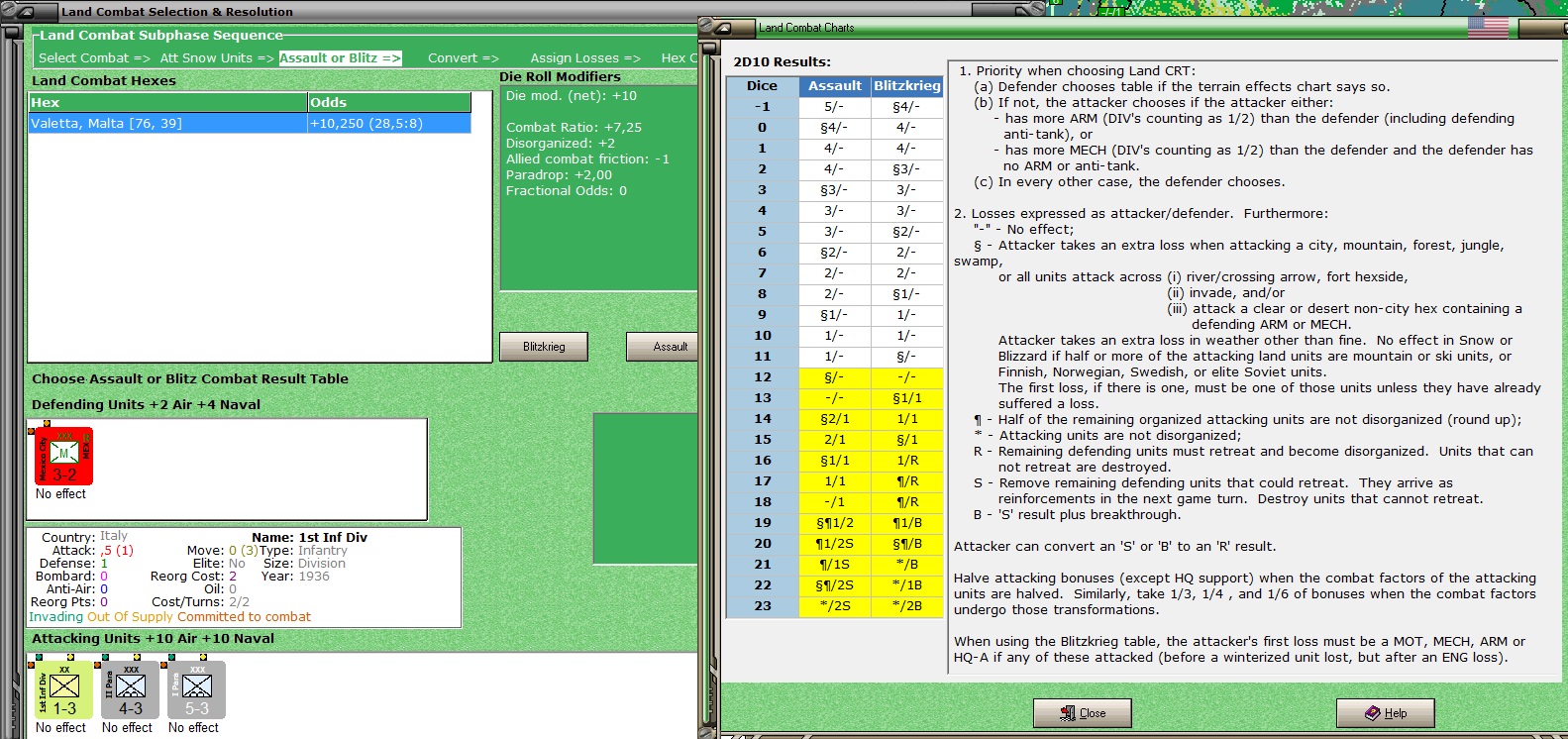Select the II Para 4-3 attacking unit
1568x739 pixels.
click(x=131, y=689)
